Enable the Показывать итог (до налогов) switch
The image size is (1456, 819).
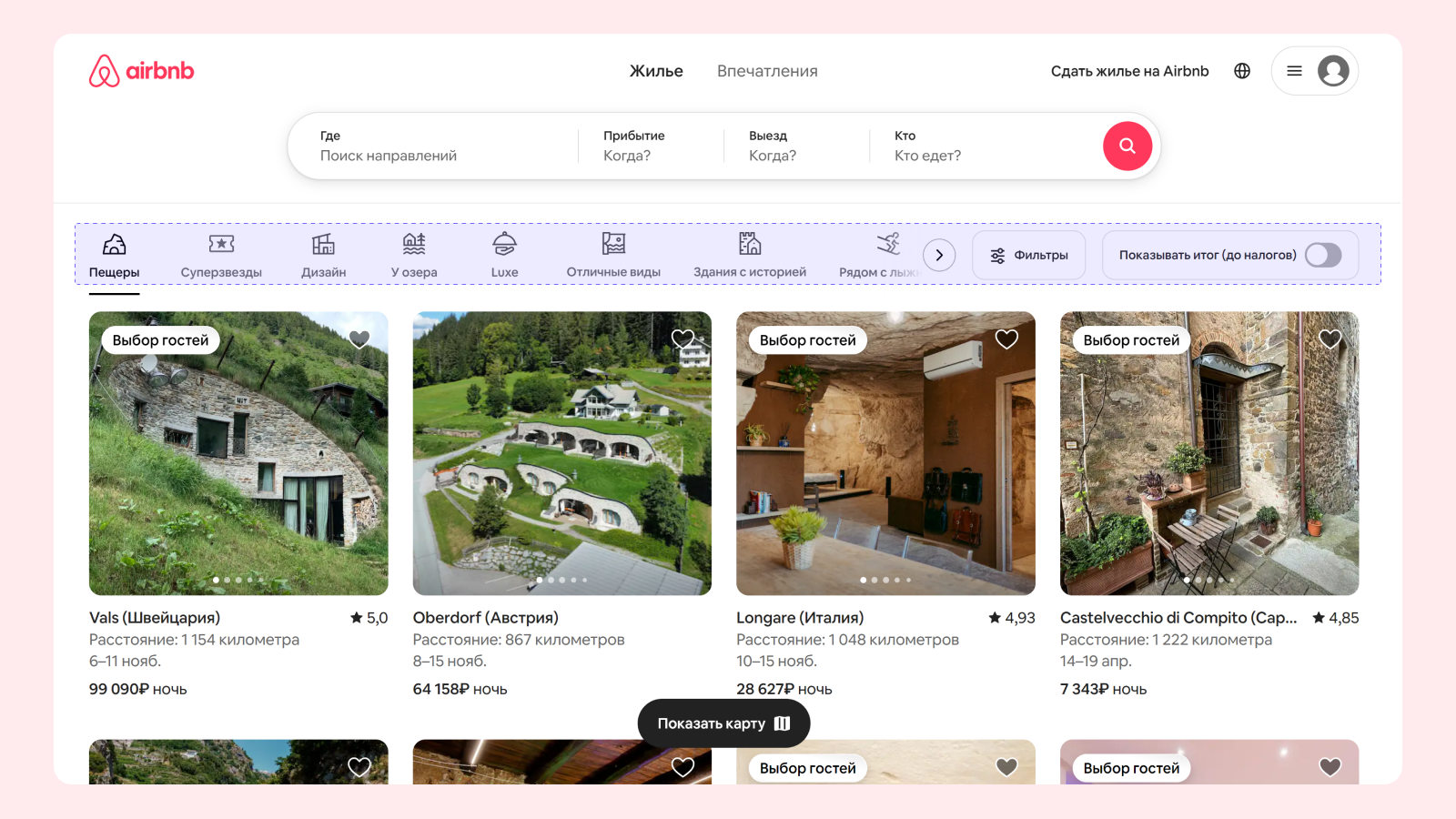[1324, 255]
